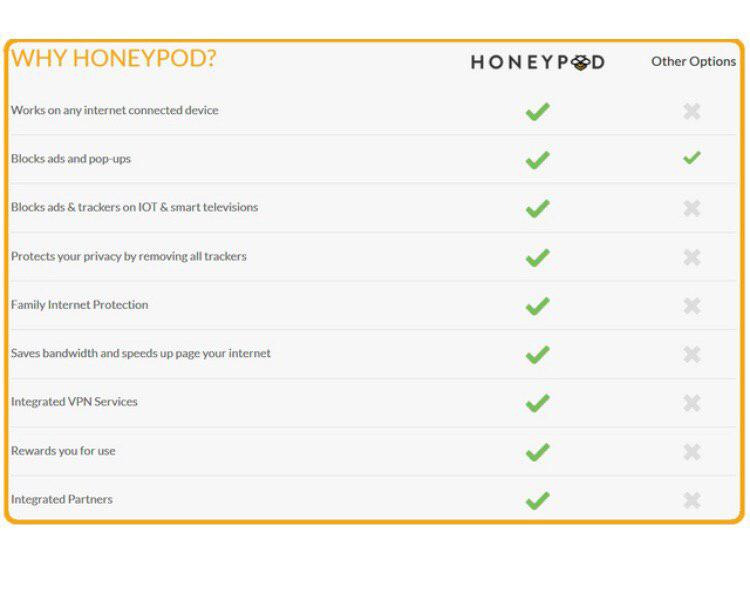
Task: Click gray X for Integrated Partners row
Action: 692,500
